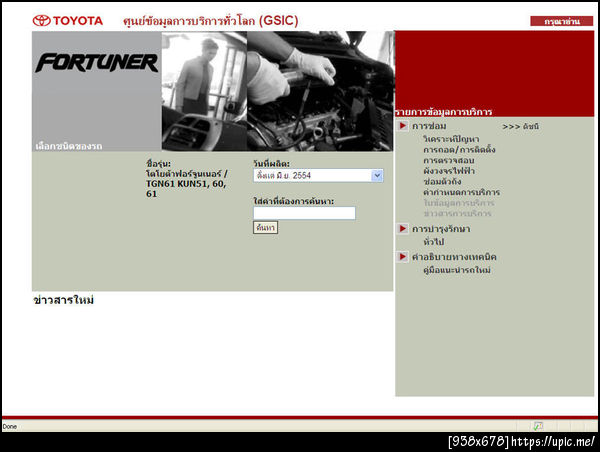Open ผังวงจรไฟฟ้า wiring diagram link

449,171
